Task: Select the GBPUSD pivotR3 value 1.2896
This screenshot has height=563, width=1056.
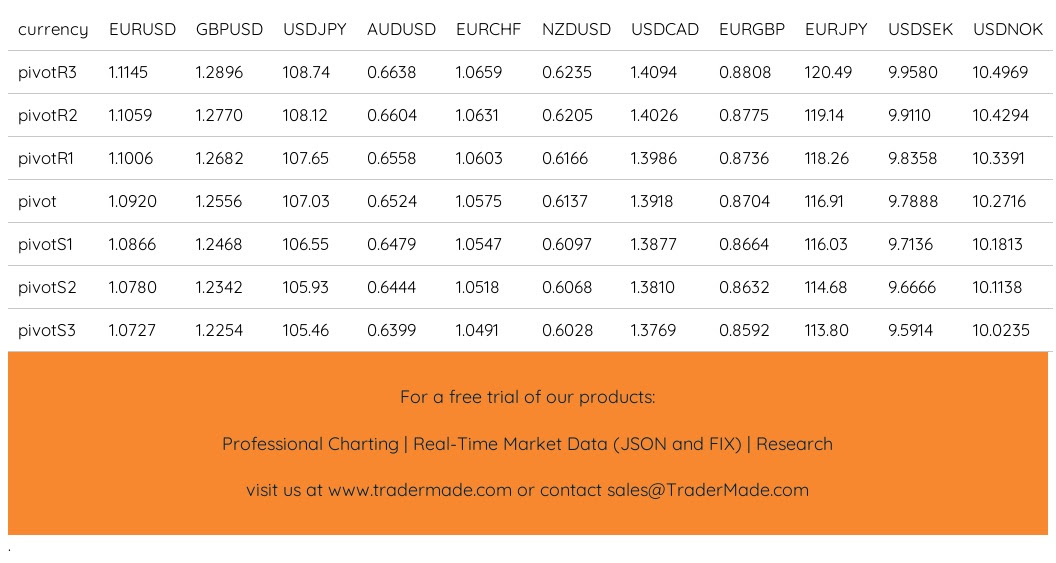Action: pyautogui.click(x=219, y=73)
